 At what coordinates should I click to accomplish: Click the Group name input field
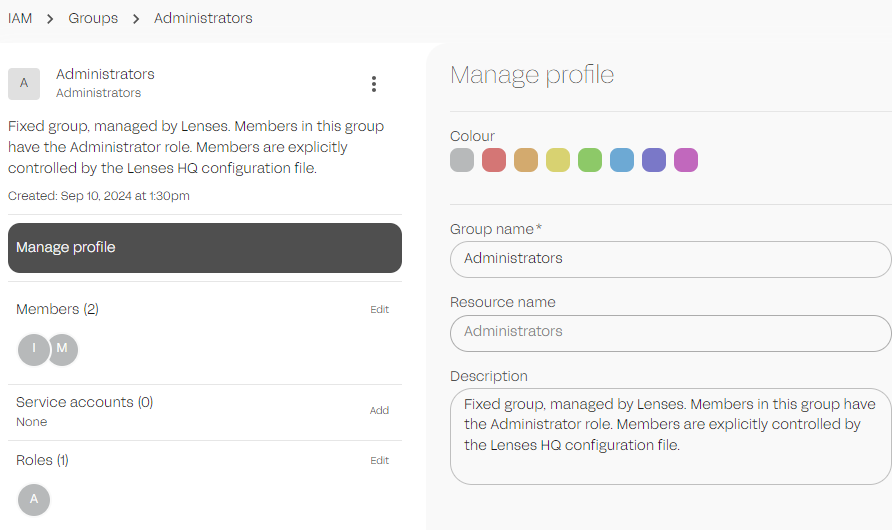tap(670, 259)
